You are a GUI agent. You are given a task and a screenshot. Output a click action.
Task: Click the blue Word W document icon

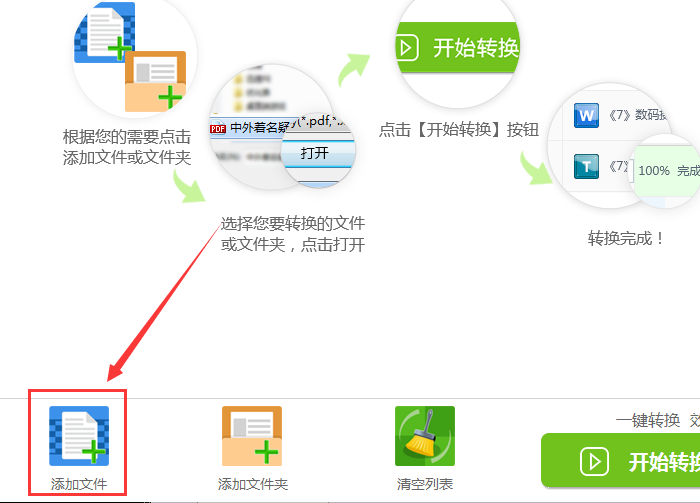[586, 116]
